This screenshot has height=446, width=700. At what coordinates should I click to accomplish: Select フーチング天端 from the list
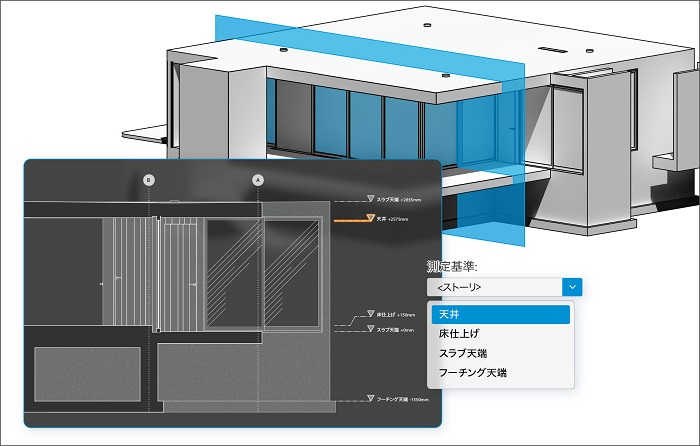tap(500, 372)
